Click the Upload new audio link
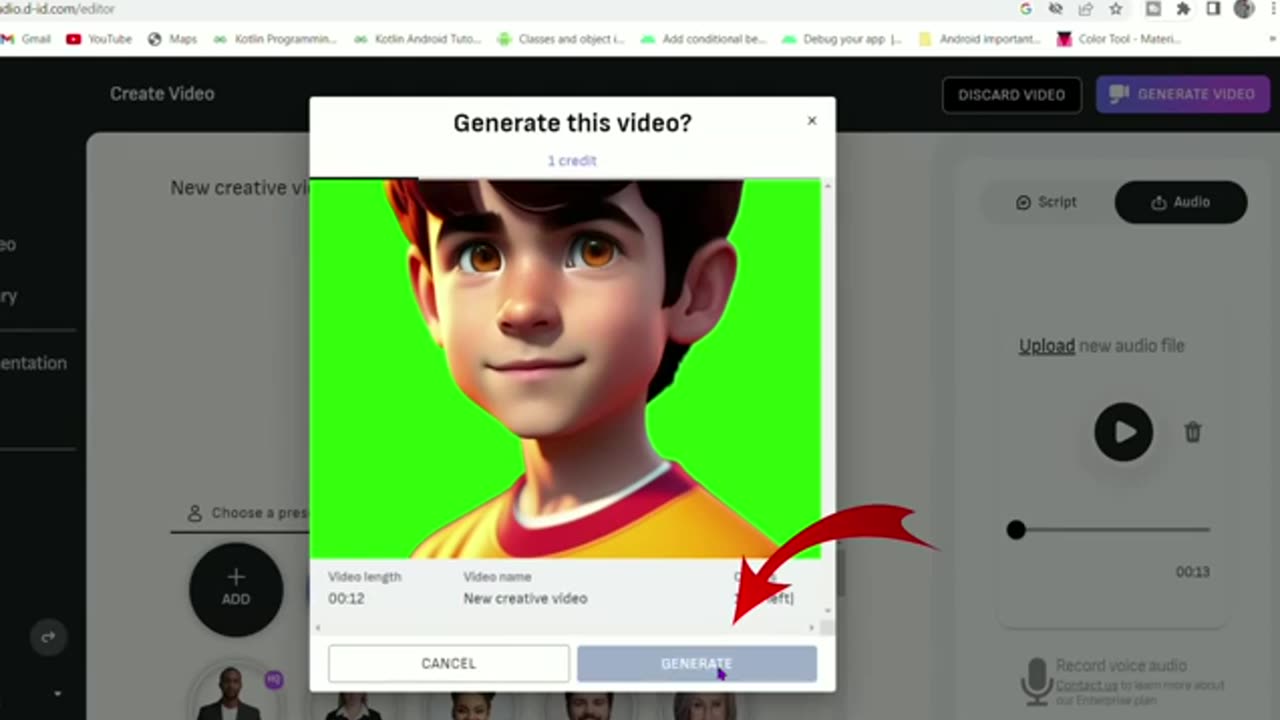Image resolution: width=1280 pixels, height=720 pixels. pos(1046,346)
